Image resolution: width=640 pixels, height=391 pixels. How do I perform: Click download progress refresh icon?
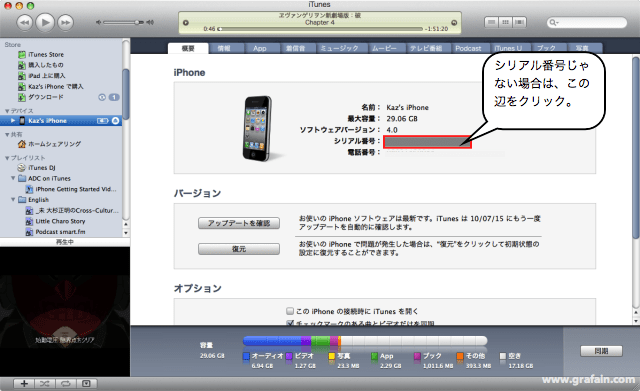coord(102,97)
